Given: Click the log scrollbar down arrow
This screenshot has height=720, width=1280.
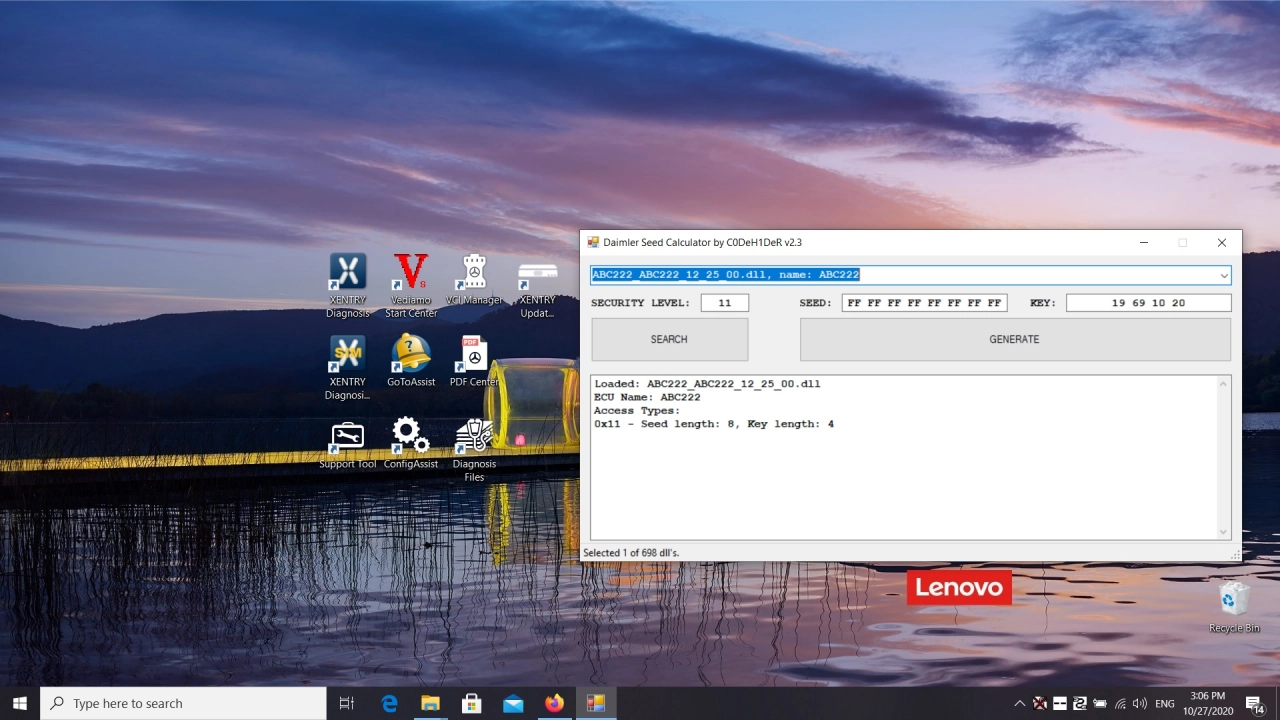Looking at the screenshot, I should tap(1223, 532).
